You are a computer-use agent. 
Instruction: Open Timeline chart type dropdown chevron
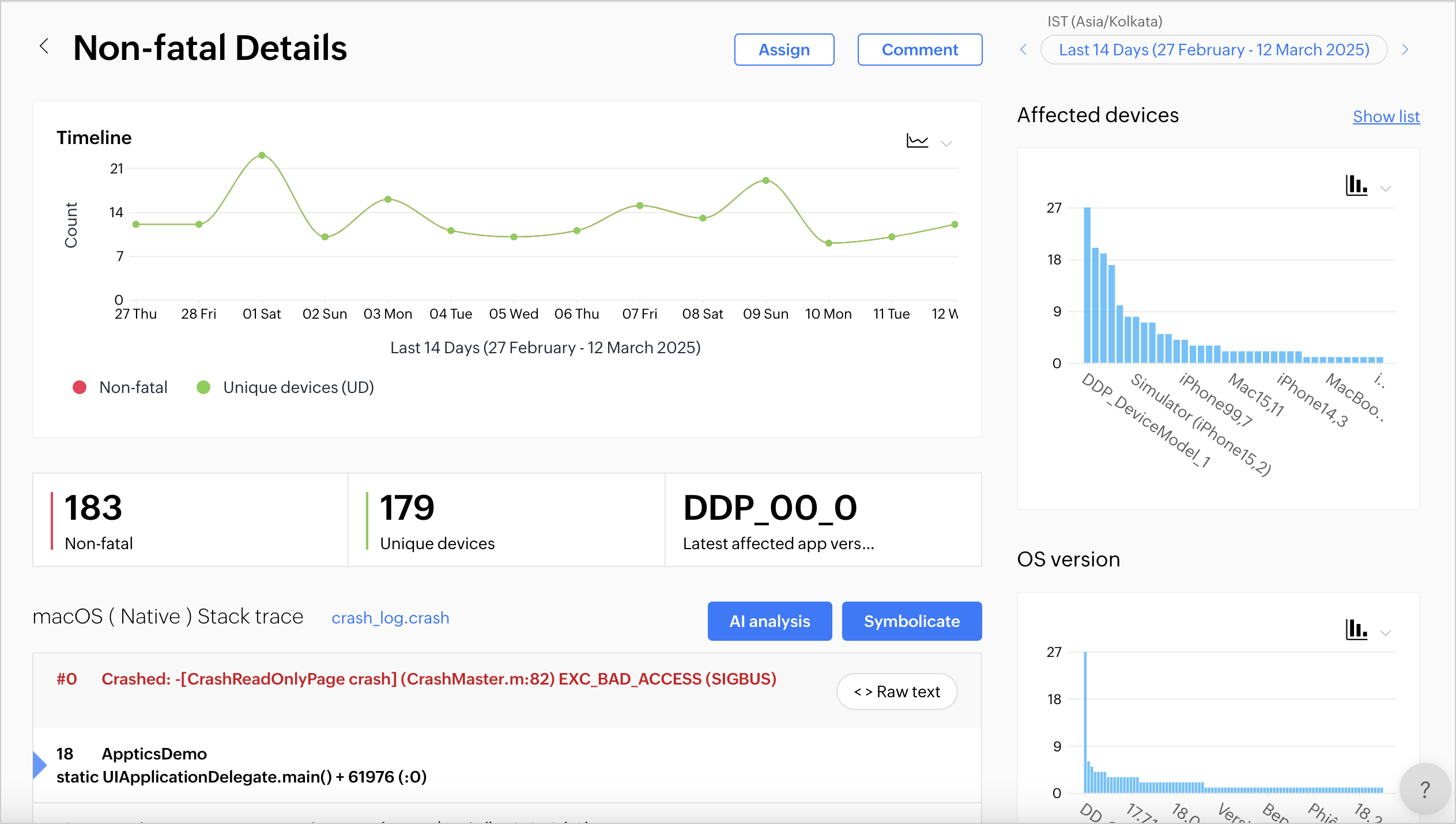(x=946, y=143)
